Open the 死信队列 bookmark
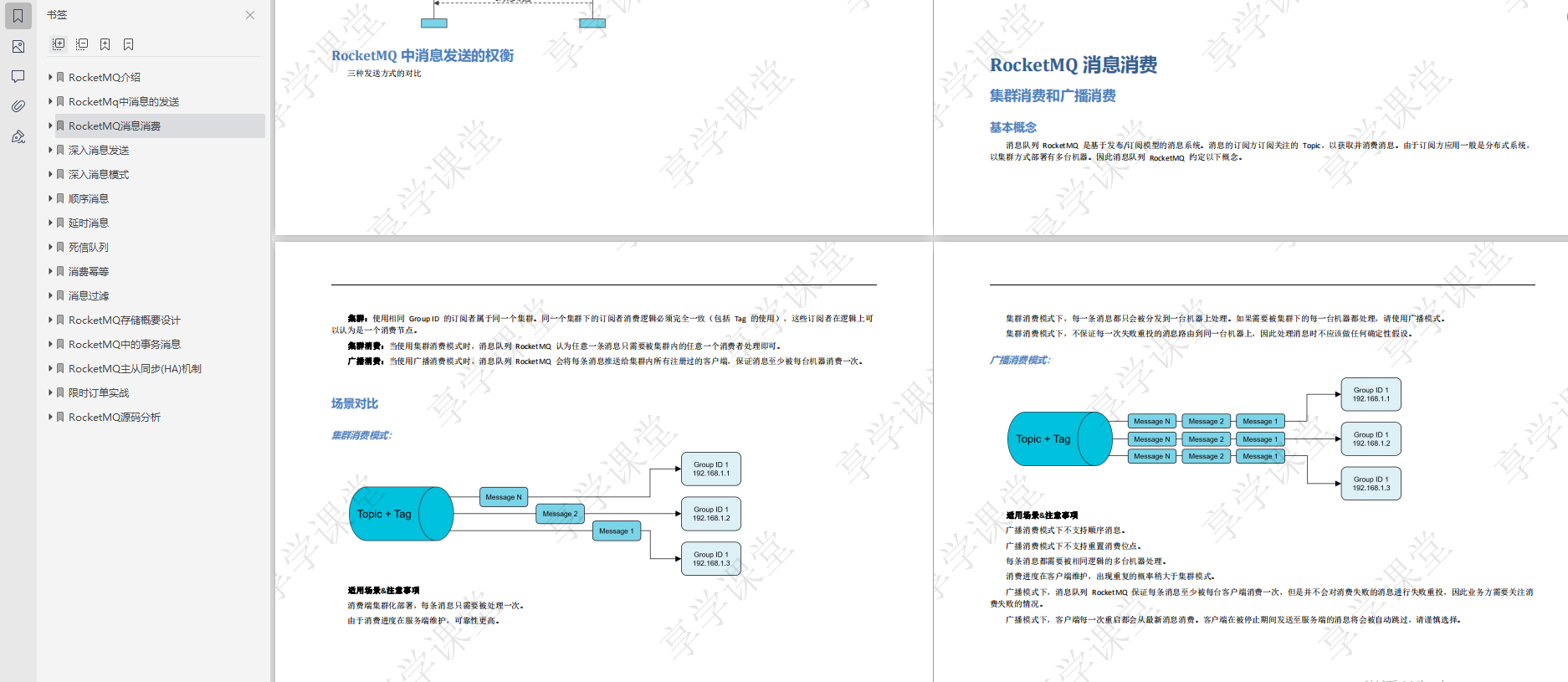Viewport: 1568px width, 682px height. (x=89, y=247)
